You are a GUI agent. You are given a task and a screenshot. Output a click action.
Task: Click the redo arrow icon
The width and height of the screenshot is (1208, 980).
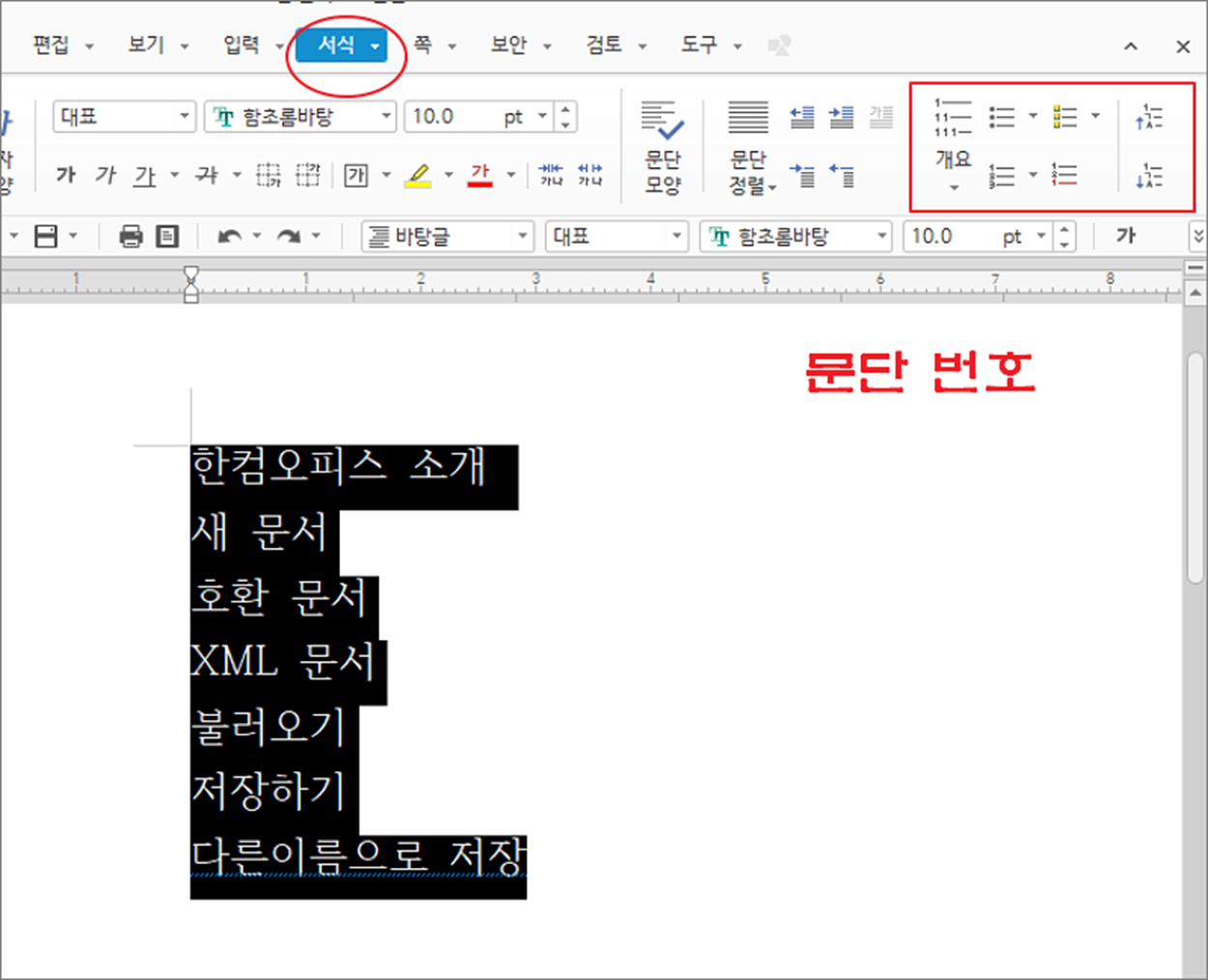[288, 236]
